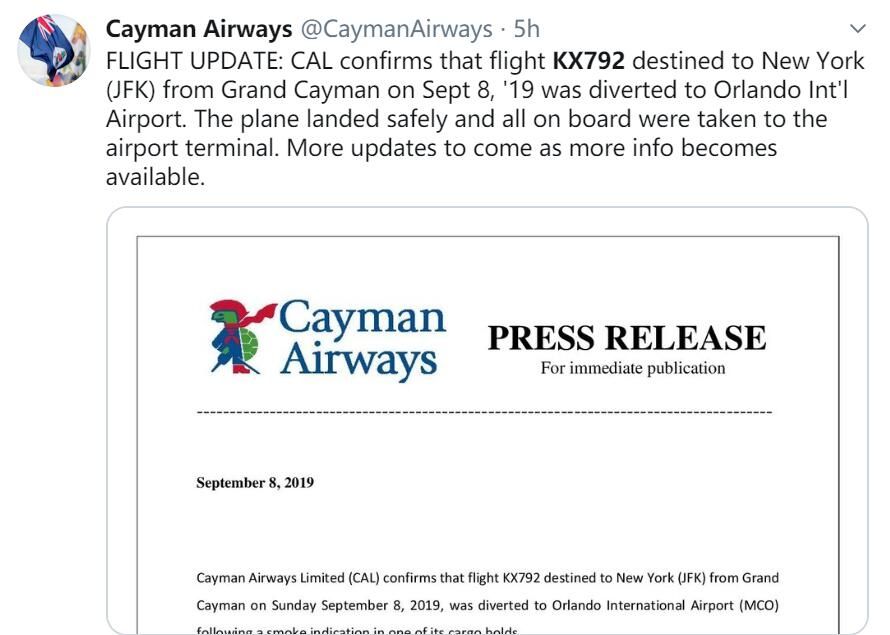Open the Cayman Airways display name link
Image resolution: width=890 pixels, height=635 pixels.
point(199,29)
